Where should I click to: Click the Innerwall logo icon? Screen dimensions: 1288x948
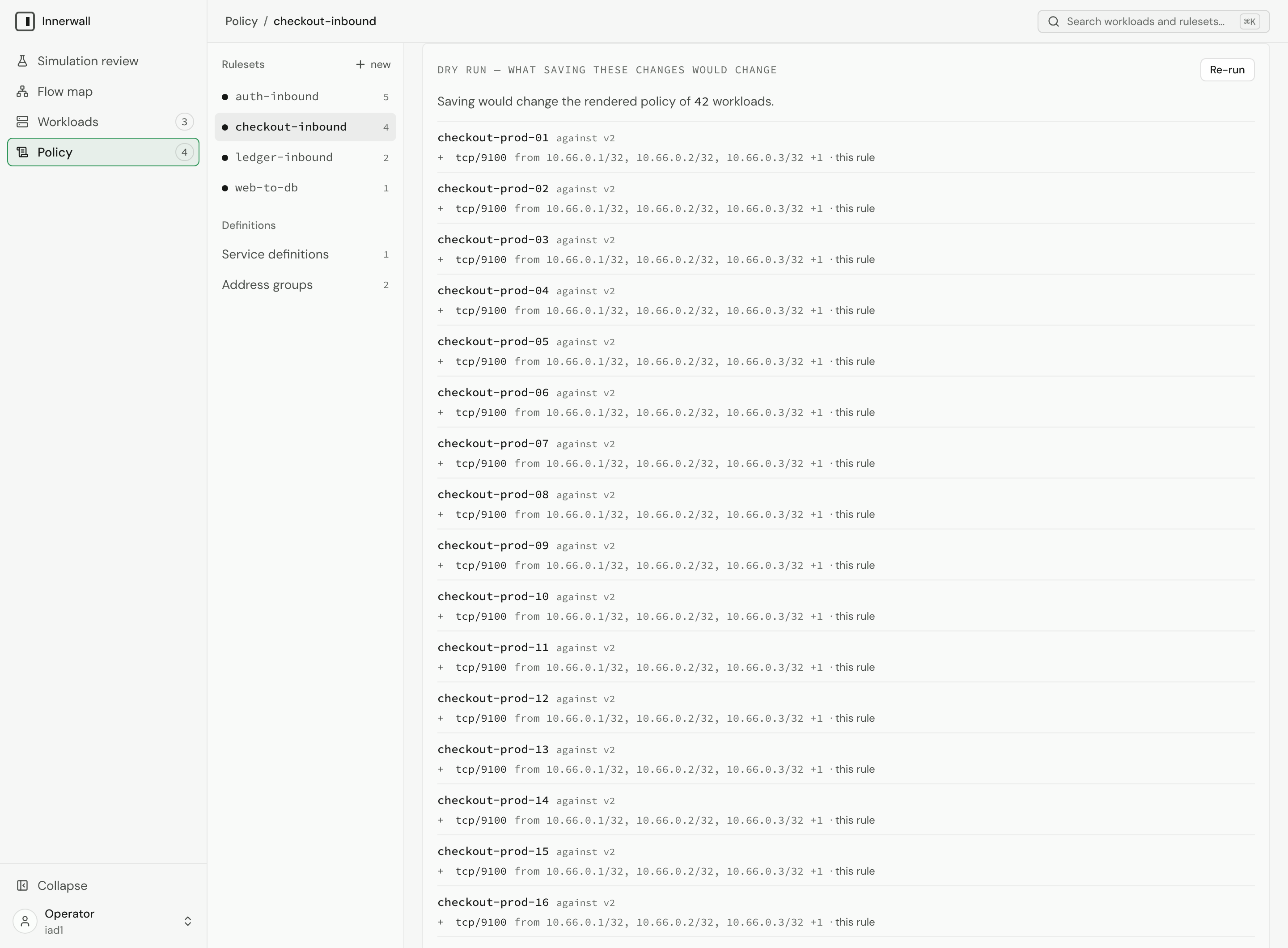point(25,21)
